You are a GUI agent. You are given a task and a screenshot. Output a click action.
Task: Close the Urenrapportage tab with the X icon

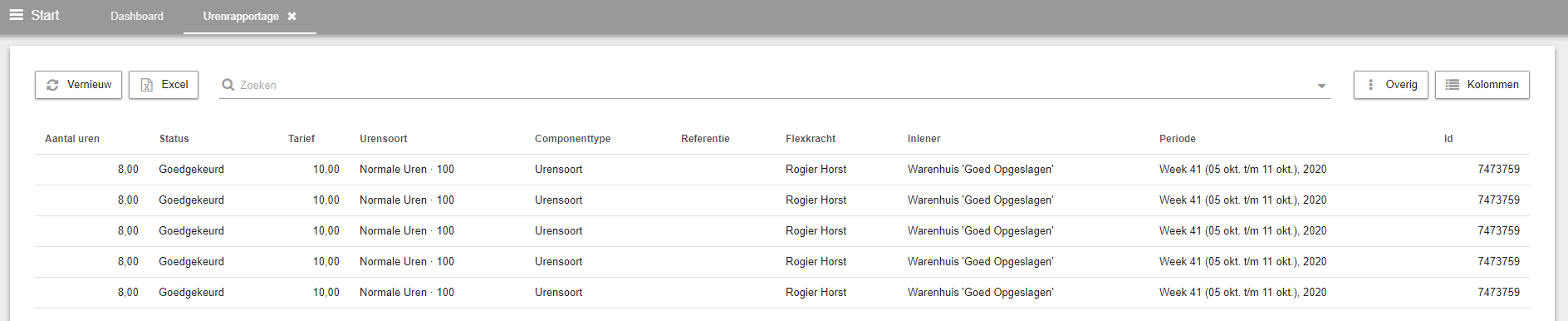(x=292, y=16)
